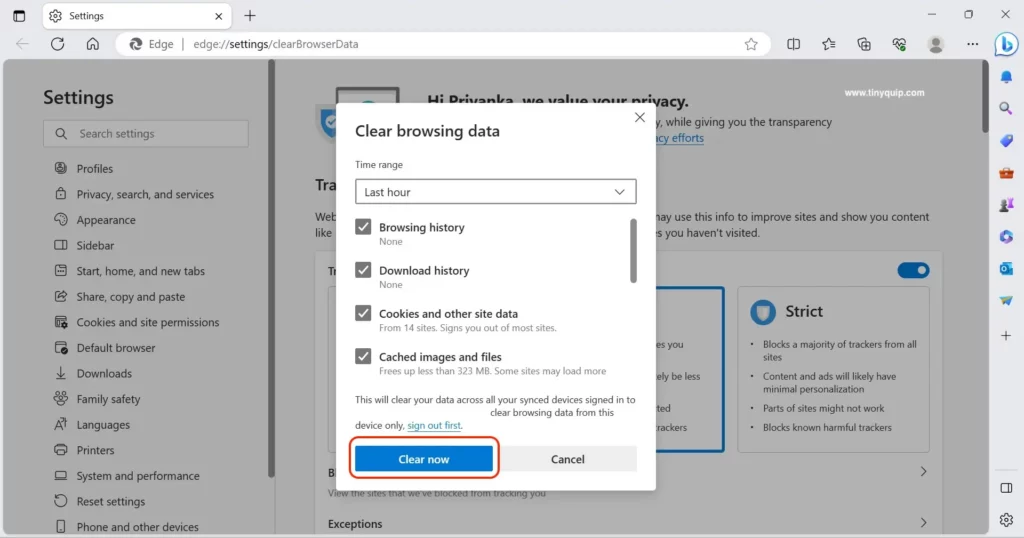This screenshot has height=538, width=1024.
Task: Uncheck Cached images and files
Action: [x=363, y=356]
